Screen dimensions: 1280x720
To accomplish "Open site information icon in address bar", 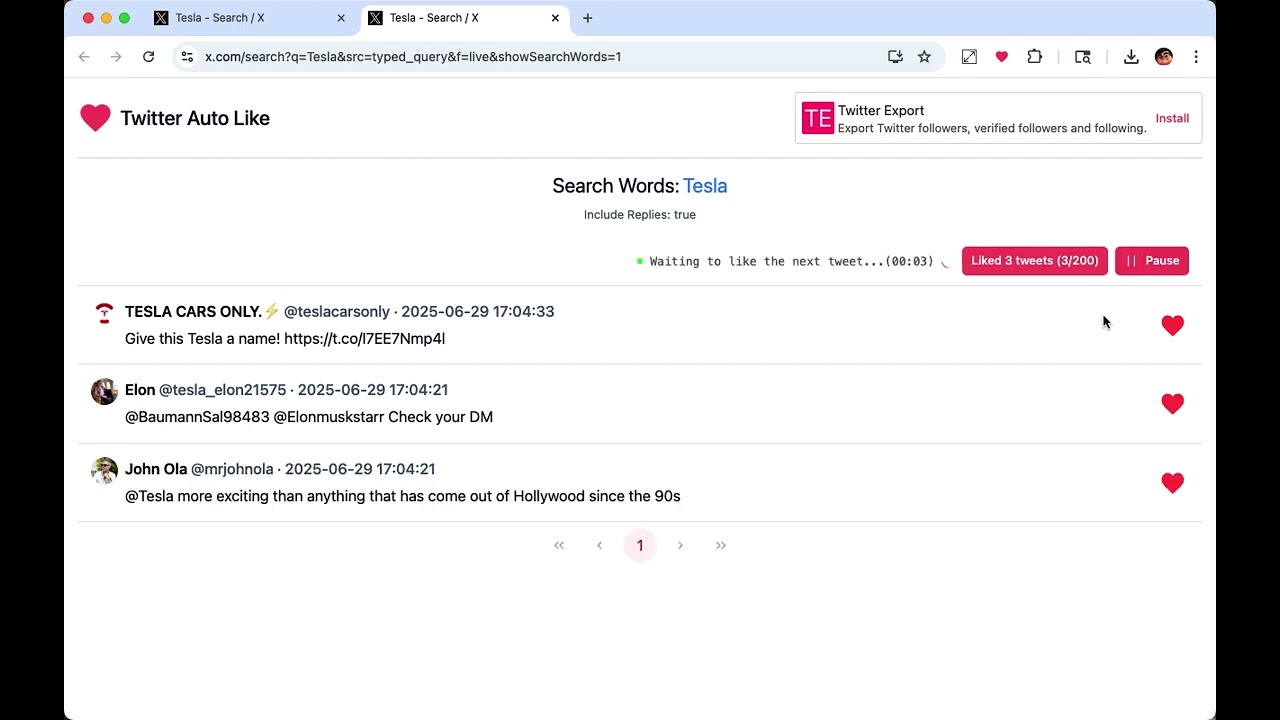I will 187,57.
